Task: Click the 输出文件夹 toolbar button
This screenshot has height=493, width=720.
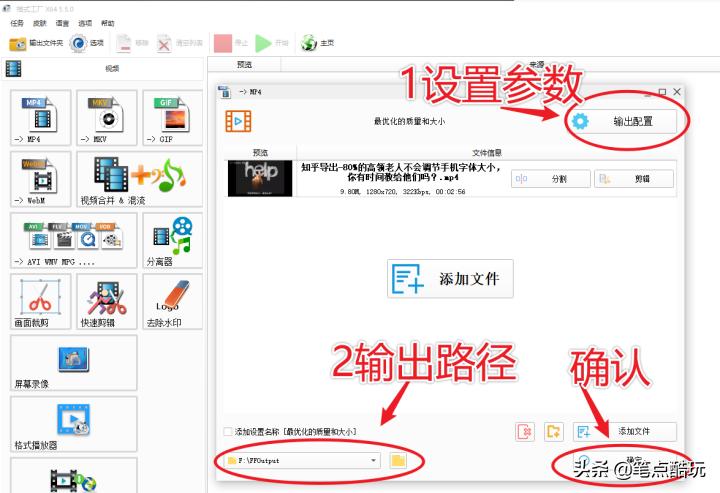Action: 36,43
